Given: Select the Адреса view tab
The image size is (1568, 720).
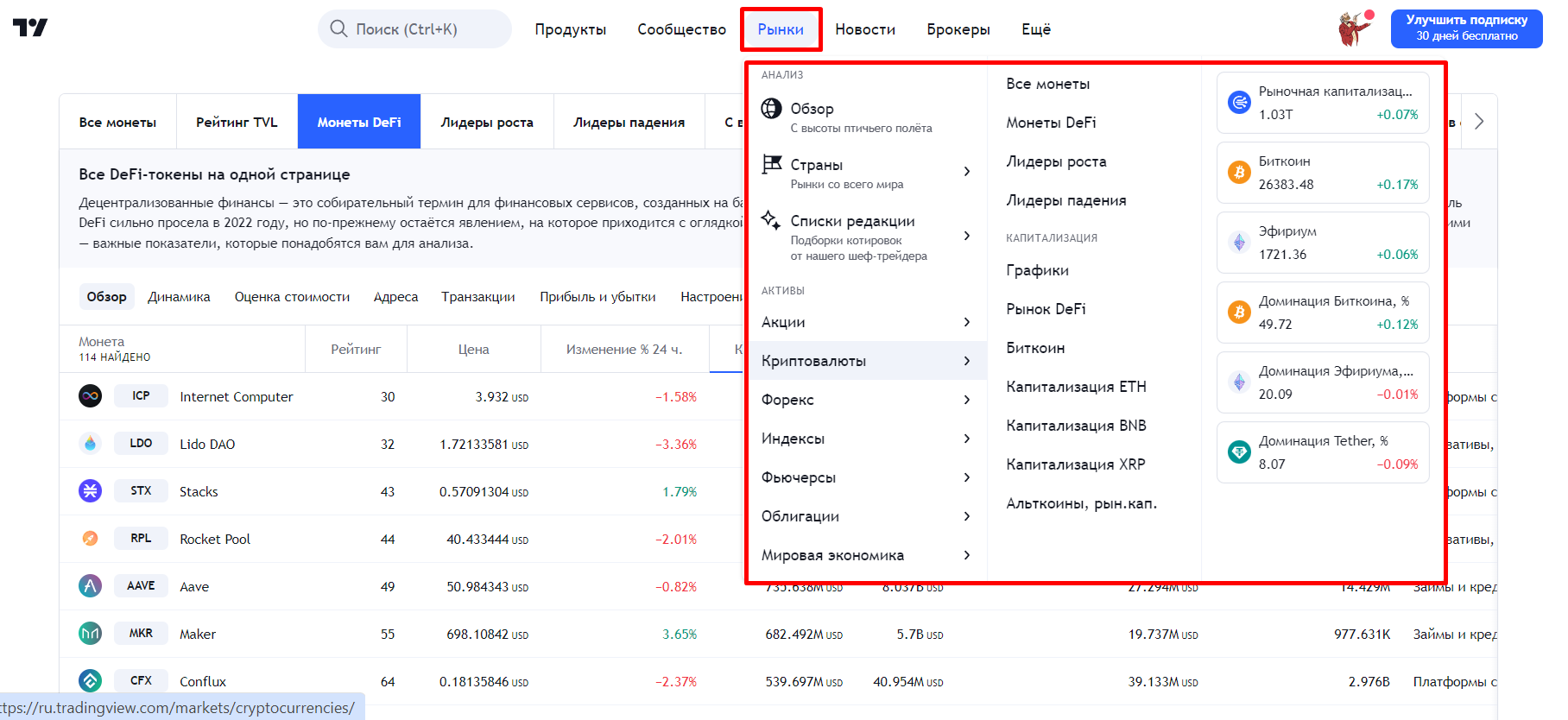Looking at the screenshot, I should tap(395, 297).
